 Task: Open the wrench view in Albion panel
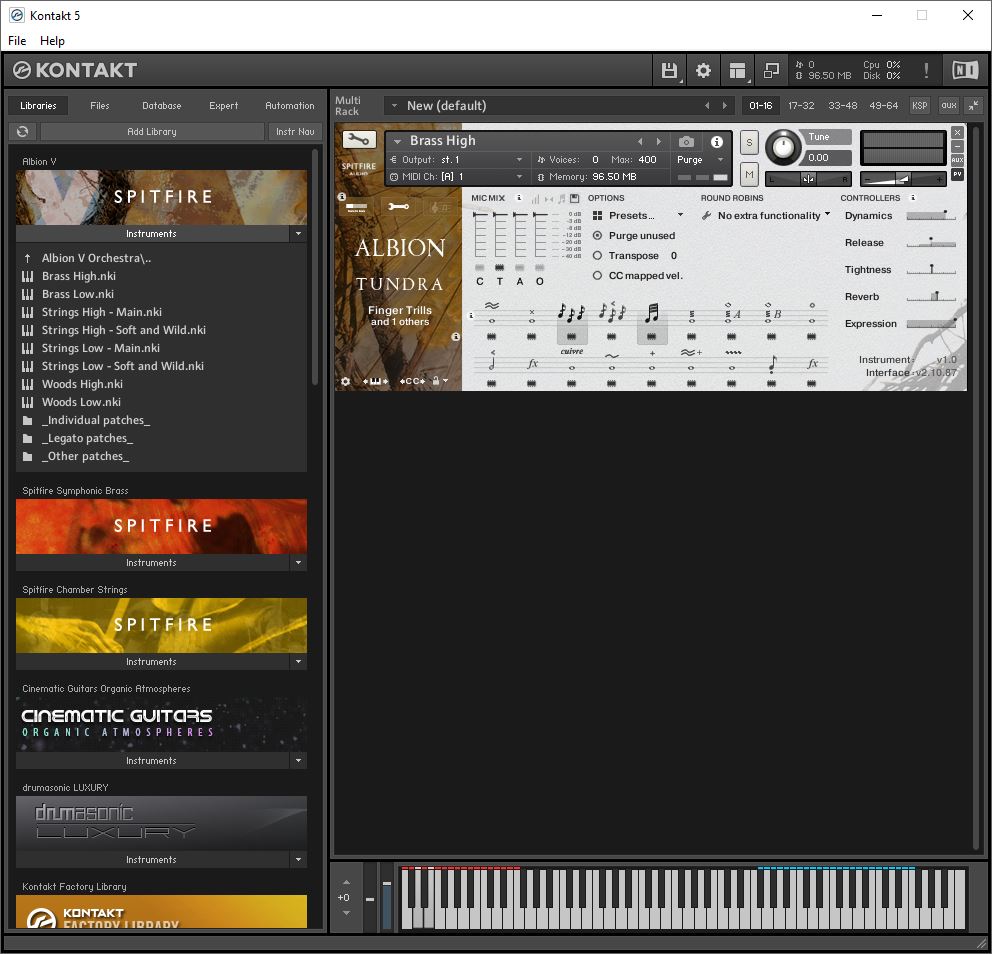point(398,206)
